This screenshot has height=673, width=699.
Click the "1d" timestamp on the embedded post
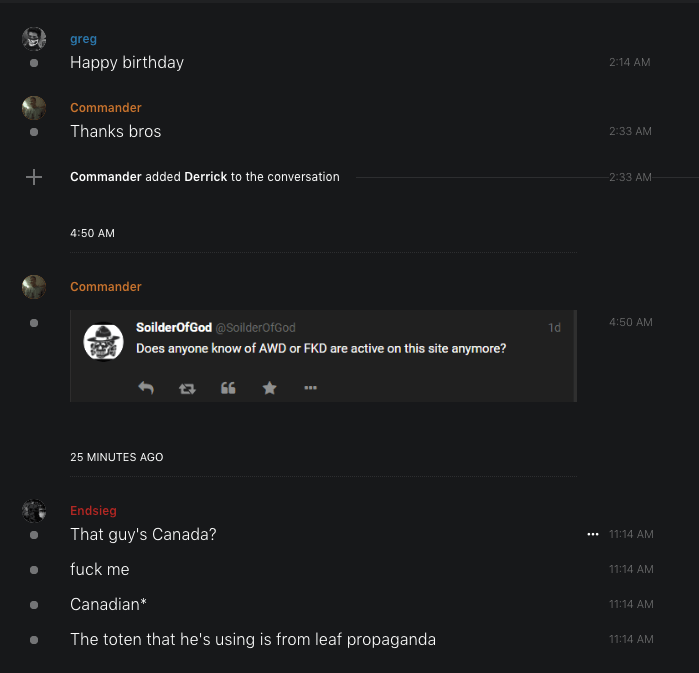[555, 328]
